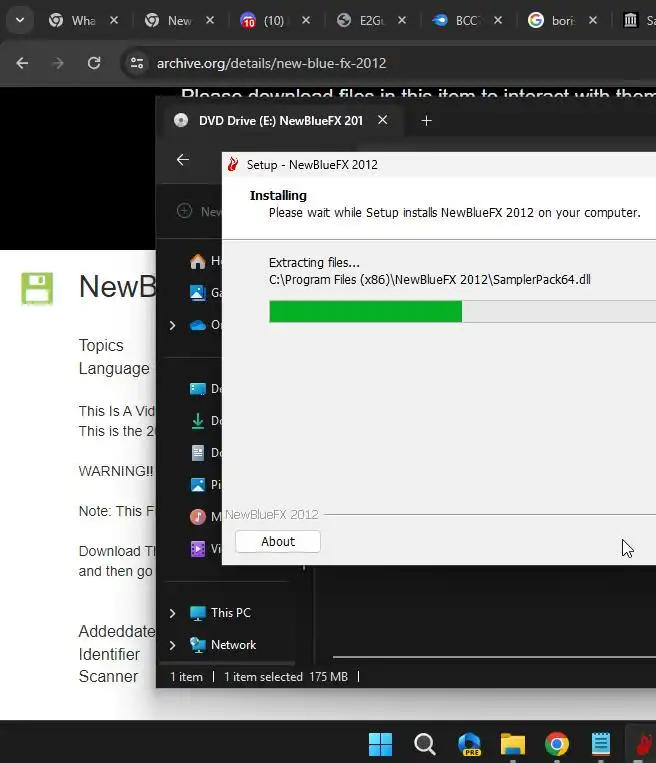Go forward in Chrome browser
This screenshot has width=656, height=763.
58,63
